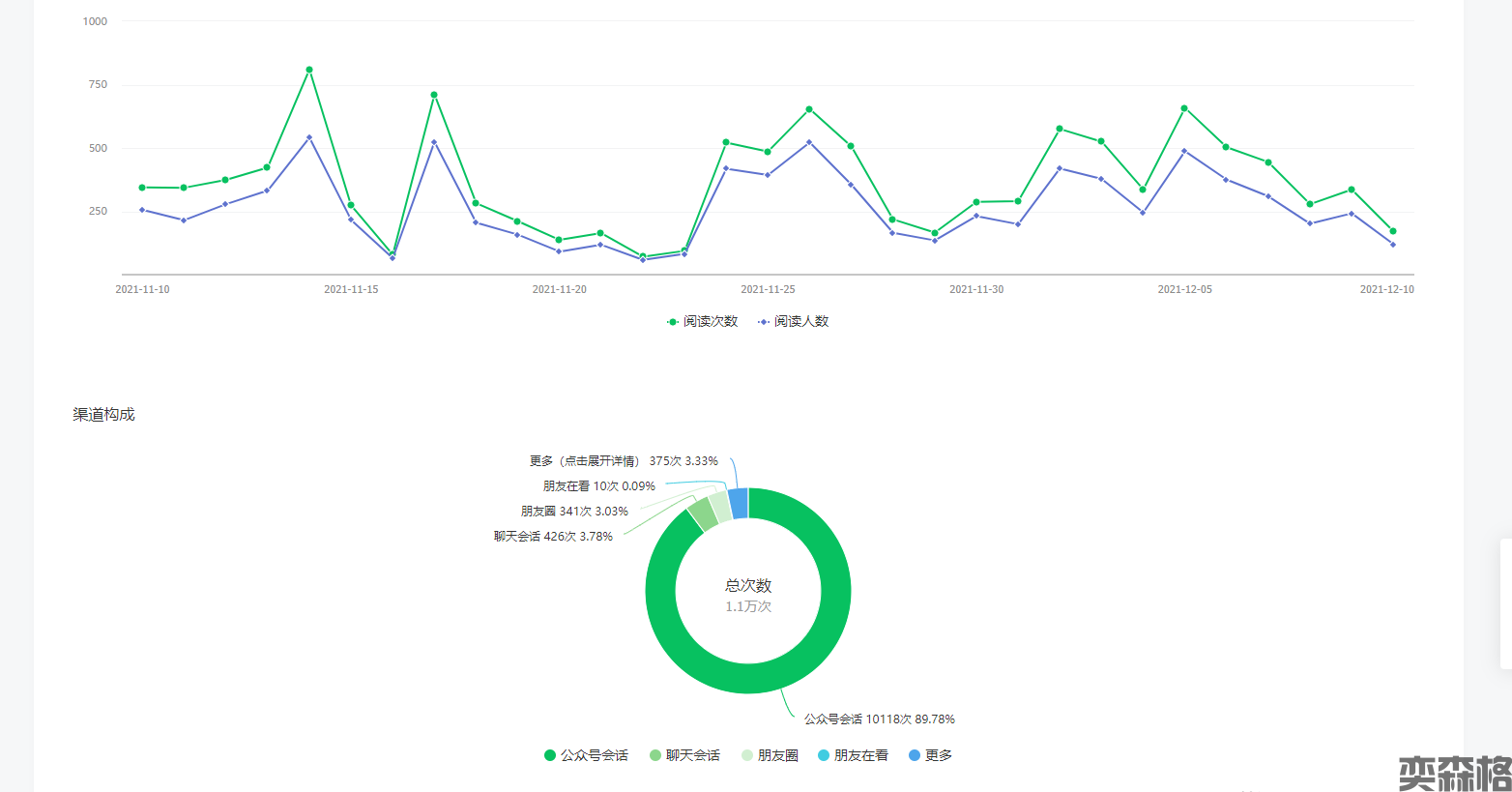Click green 阅读次数 point at 2021-11-10

pos(142,188)
